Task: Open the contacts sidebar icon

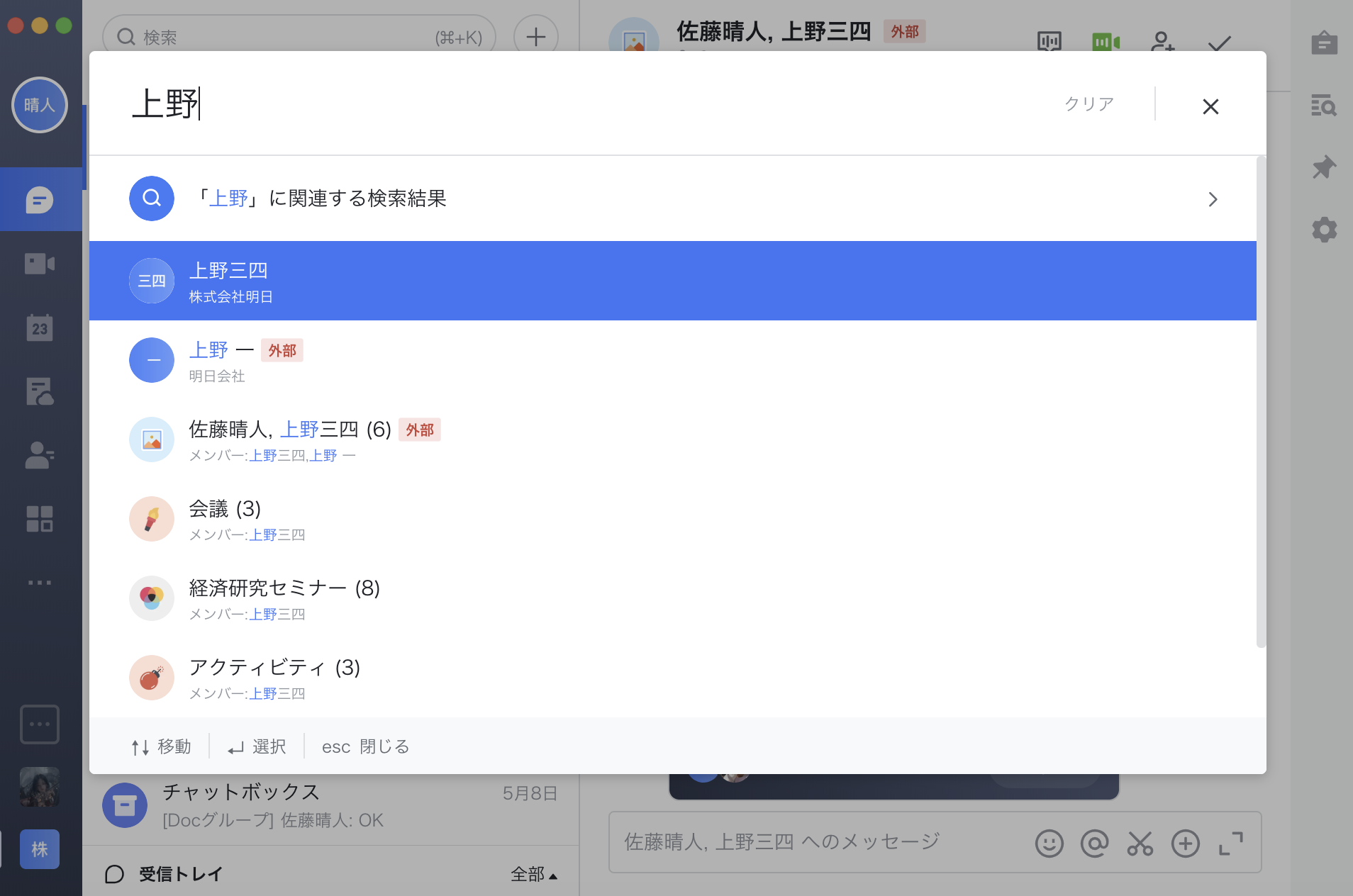Action: 40,455
